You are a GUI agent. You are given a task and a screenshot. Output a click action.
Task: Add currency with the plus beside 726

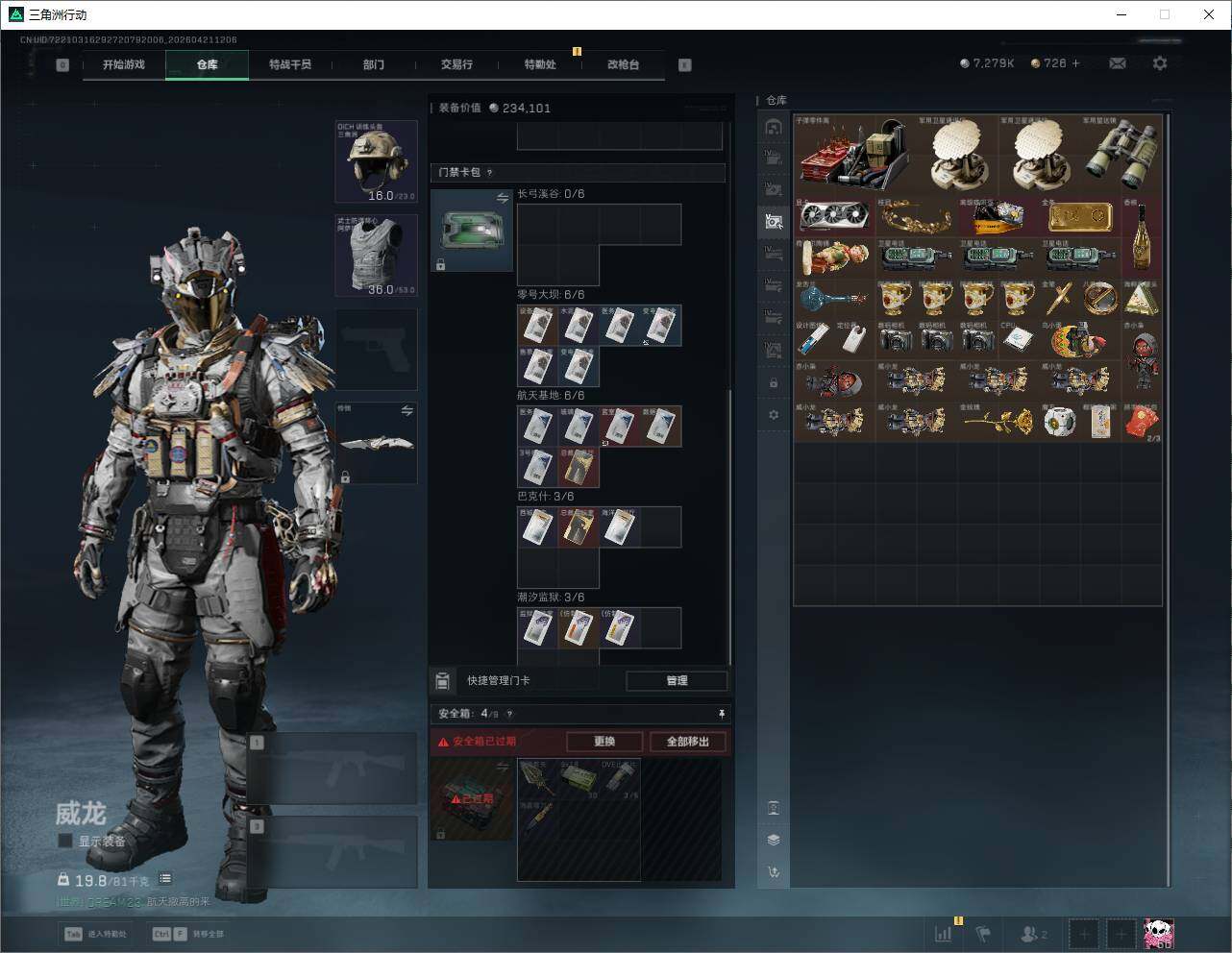[1075, 63]
